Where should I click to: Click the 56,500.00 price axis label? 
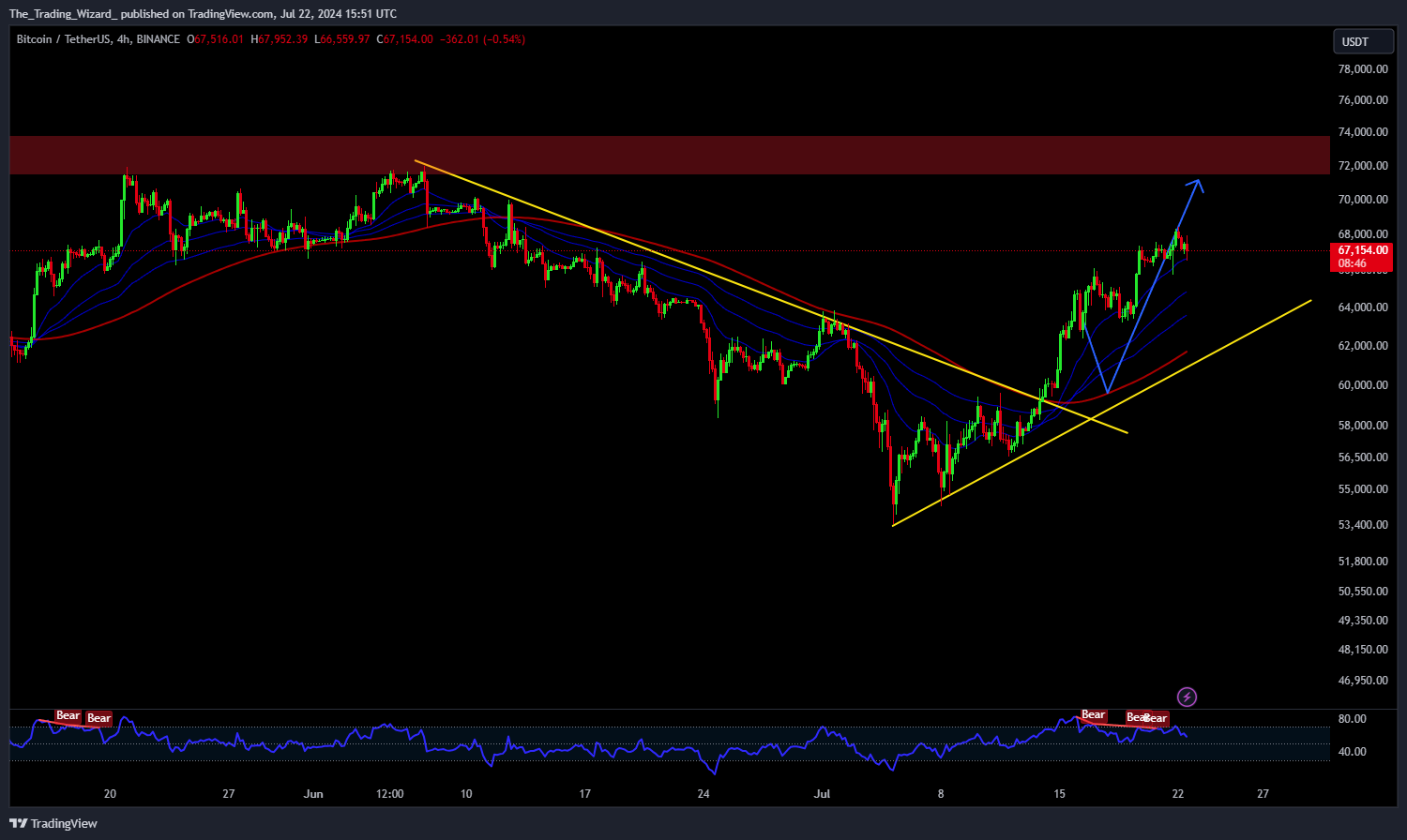click(1363, 457)
